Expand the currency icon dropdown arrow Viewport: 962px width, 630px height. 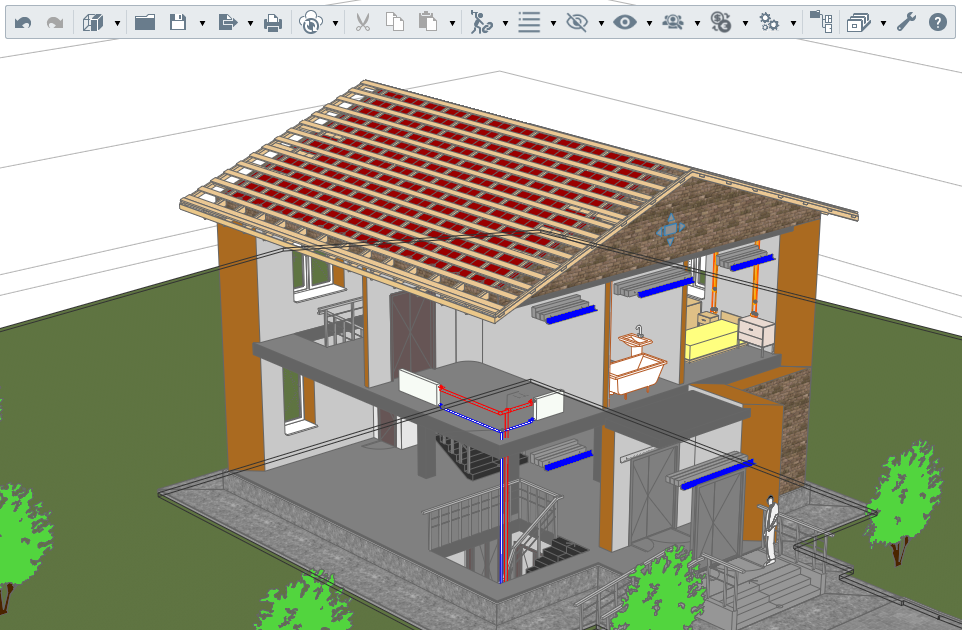(745, 24)
